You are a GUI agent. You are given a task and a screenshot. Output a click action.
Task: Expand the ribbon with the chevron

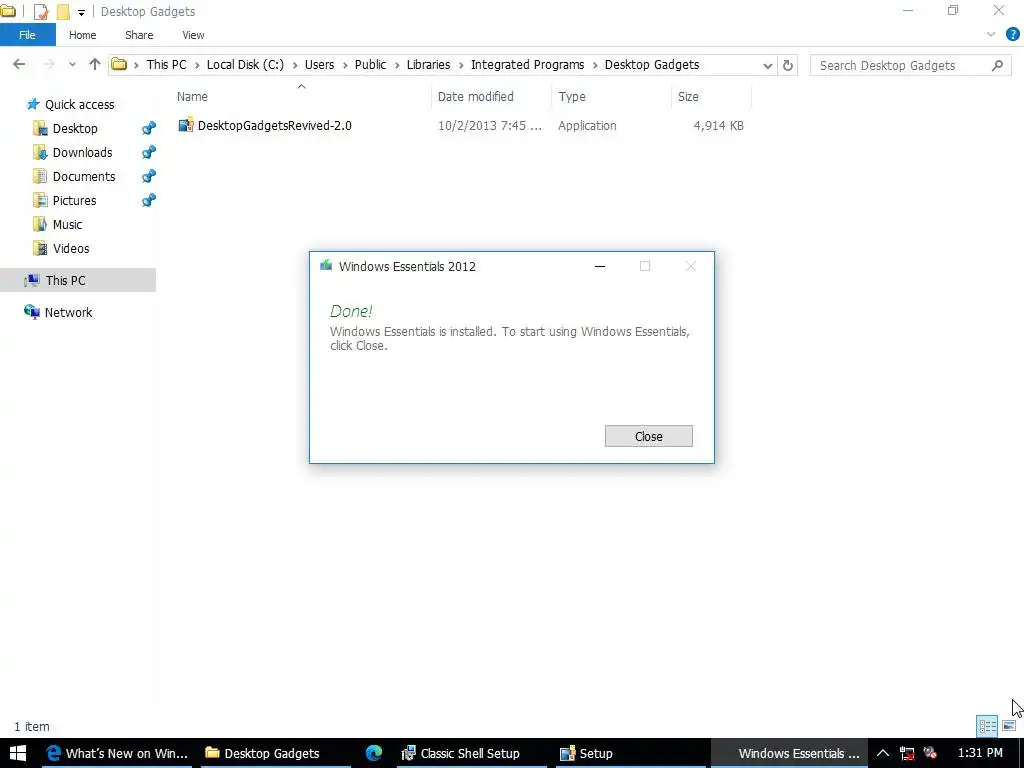pos(991,35)
